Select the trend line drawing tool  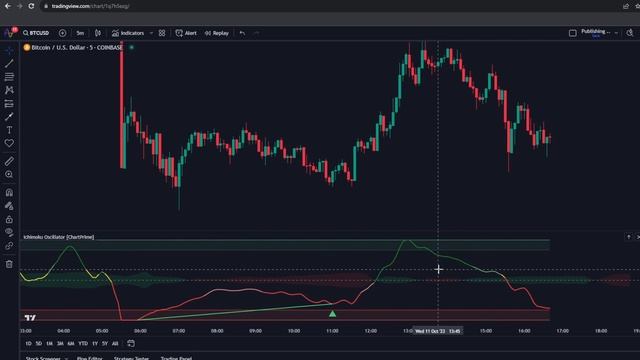click(9, 64)
